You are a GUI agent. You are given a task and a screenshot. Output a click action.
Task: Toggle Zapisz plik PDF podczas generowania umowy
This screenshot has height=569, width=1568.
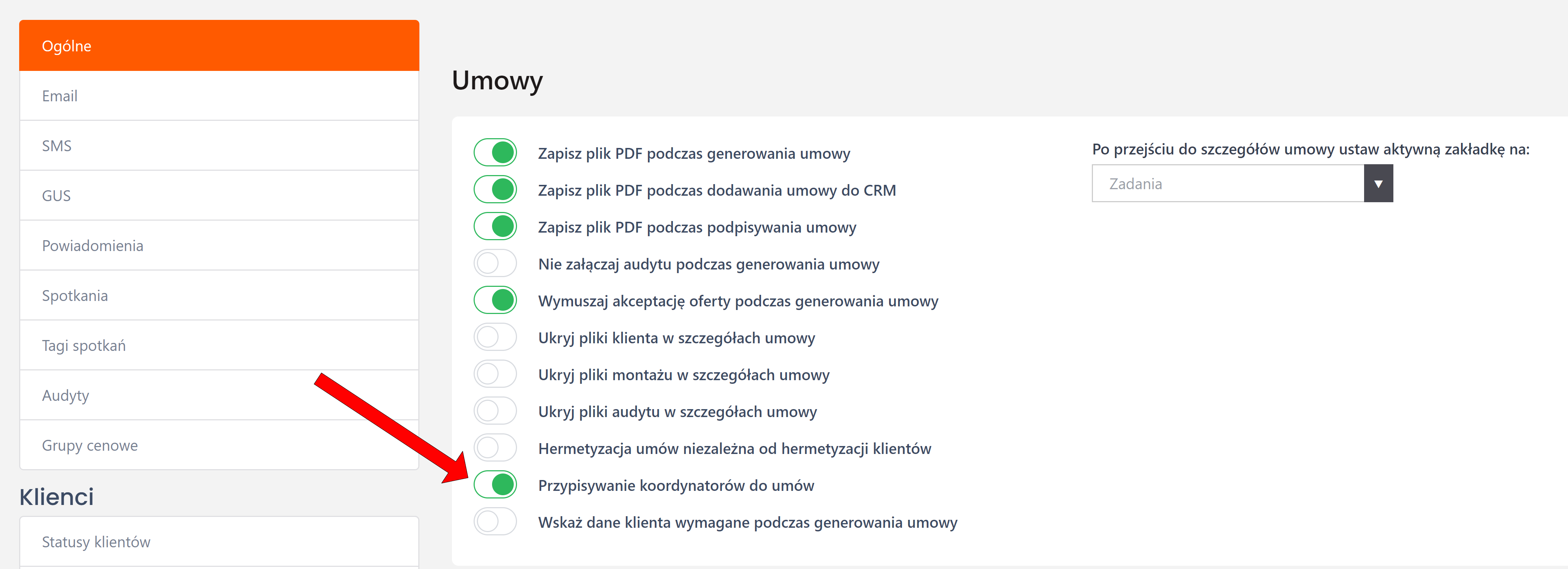(x=495, y=153)
